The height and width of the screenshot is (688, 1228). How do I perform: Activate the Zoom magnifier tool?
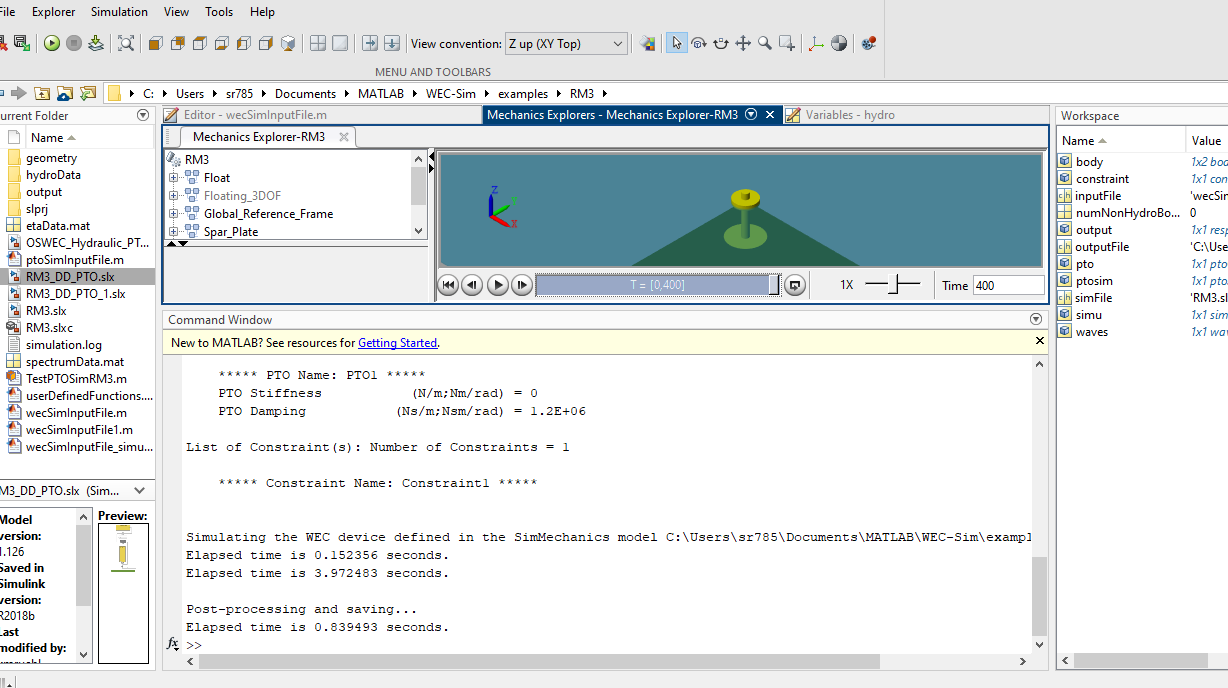pos(765,42)
